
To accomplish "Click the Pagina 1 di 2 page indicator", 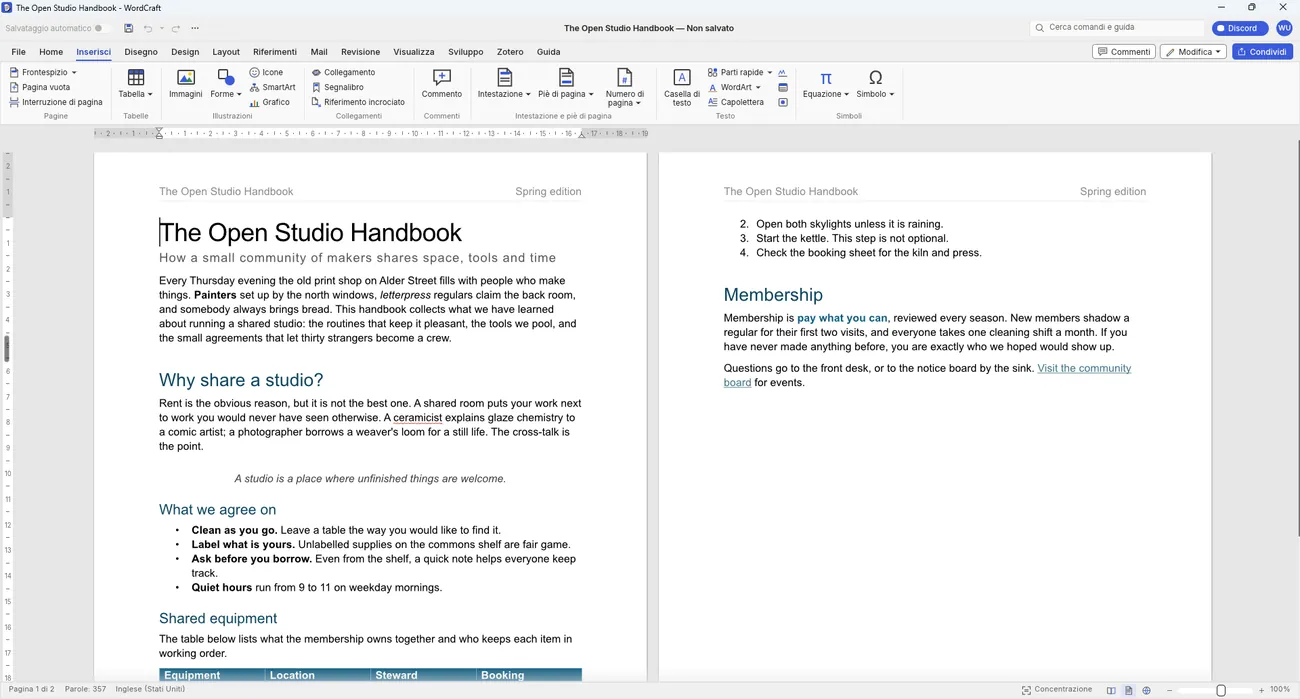I will pyautogui.click(x=31, y=689).
